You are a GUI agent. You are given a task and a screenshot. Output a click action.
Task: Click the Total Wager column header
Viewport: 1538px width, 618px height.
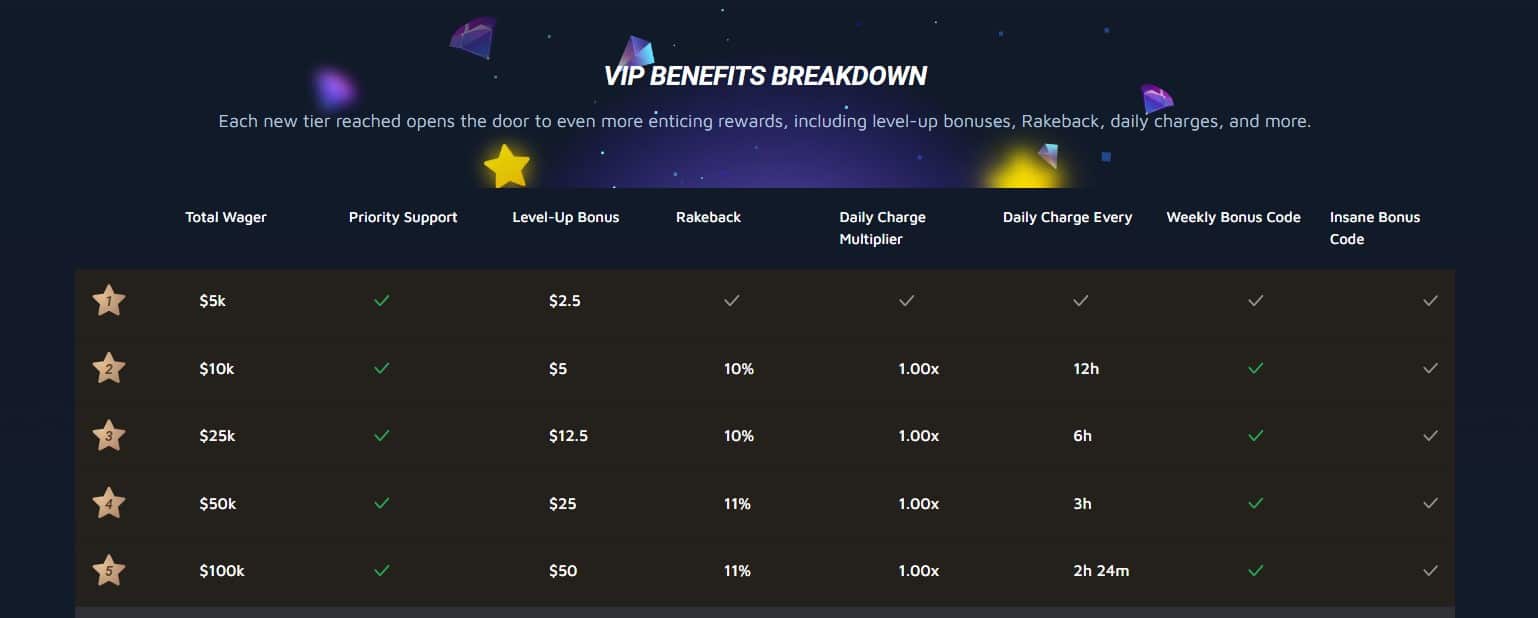(x=226, y=217)
